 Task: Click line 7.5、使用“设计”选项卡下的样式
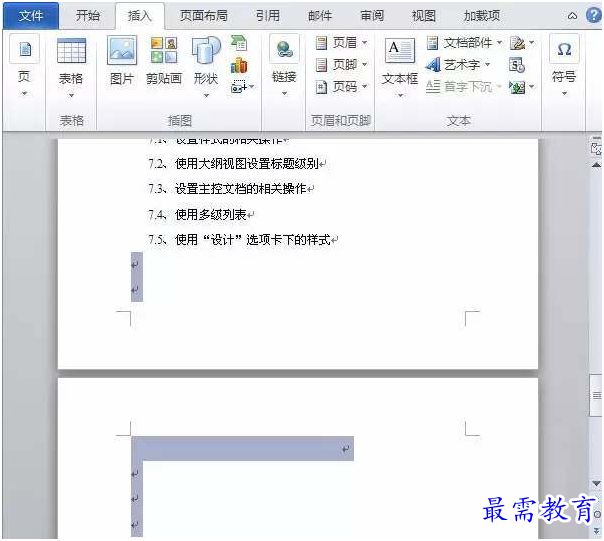click(x=243, y=240)
